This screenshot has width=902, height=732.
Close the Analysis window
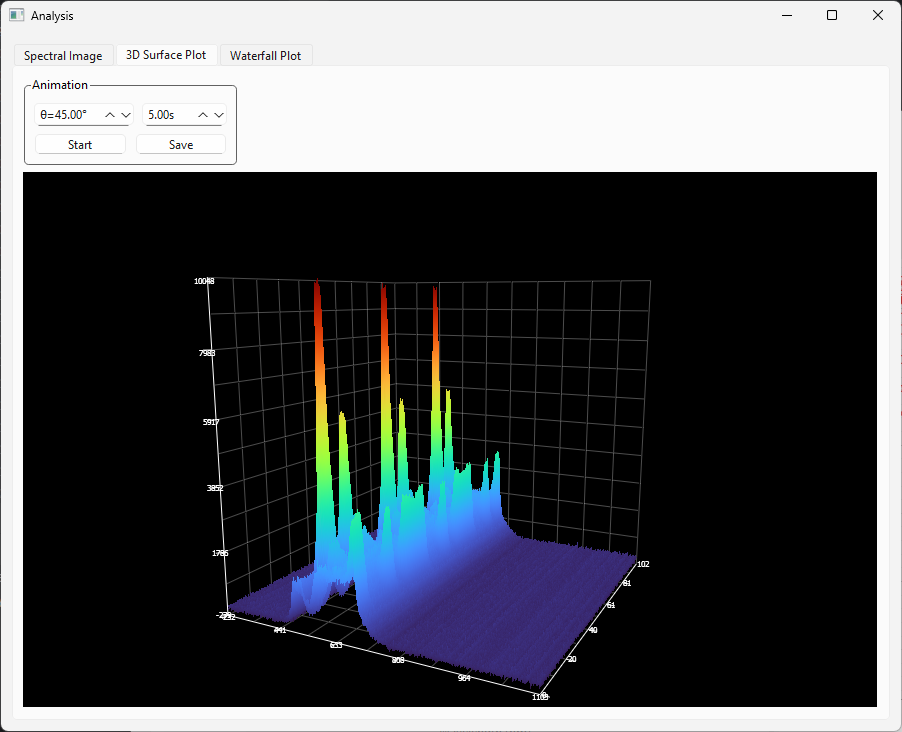point(878,16)
